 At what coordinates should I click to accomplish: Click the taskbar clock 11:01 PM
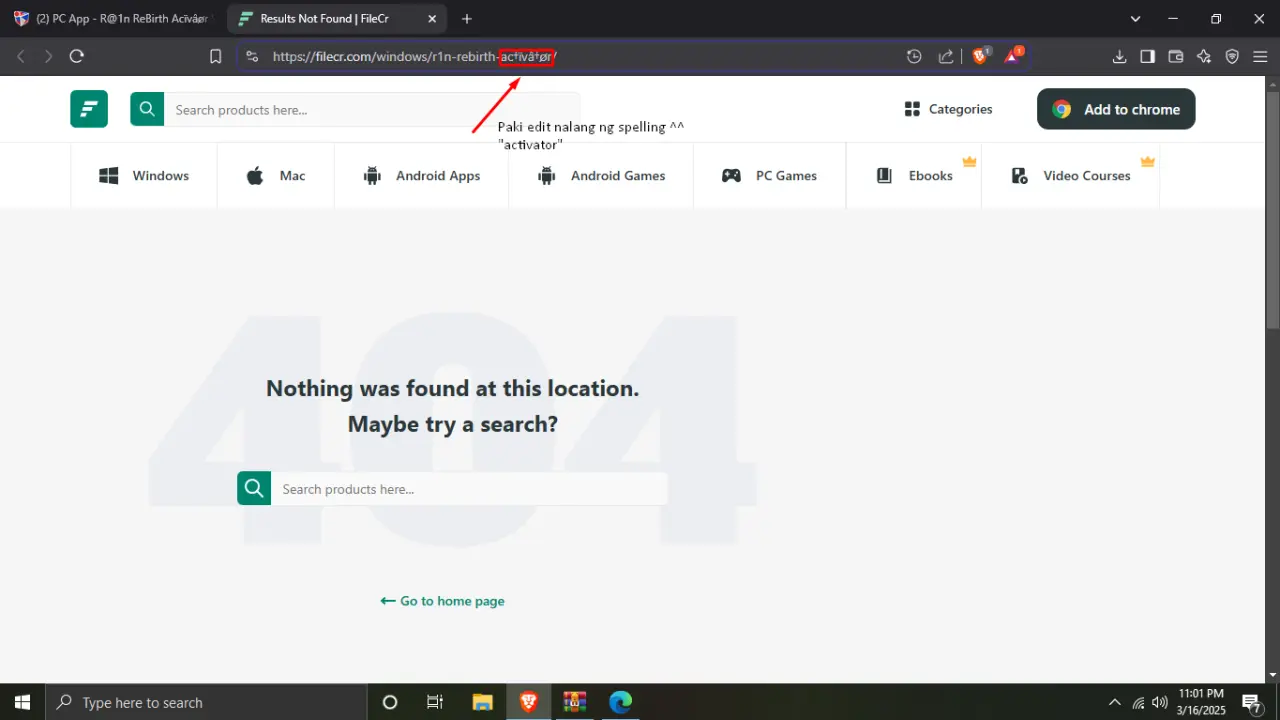point(1201,702)
